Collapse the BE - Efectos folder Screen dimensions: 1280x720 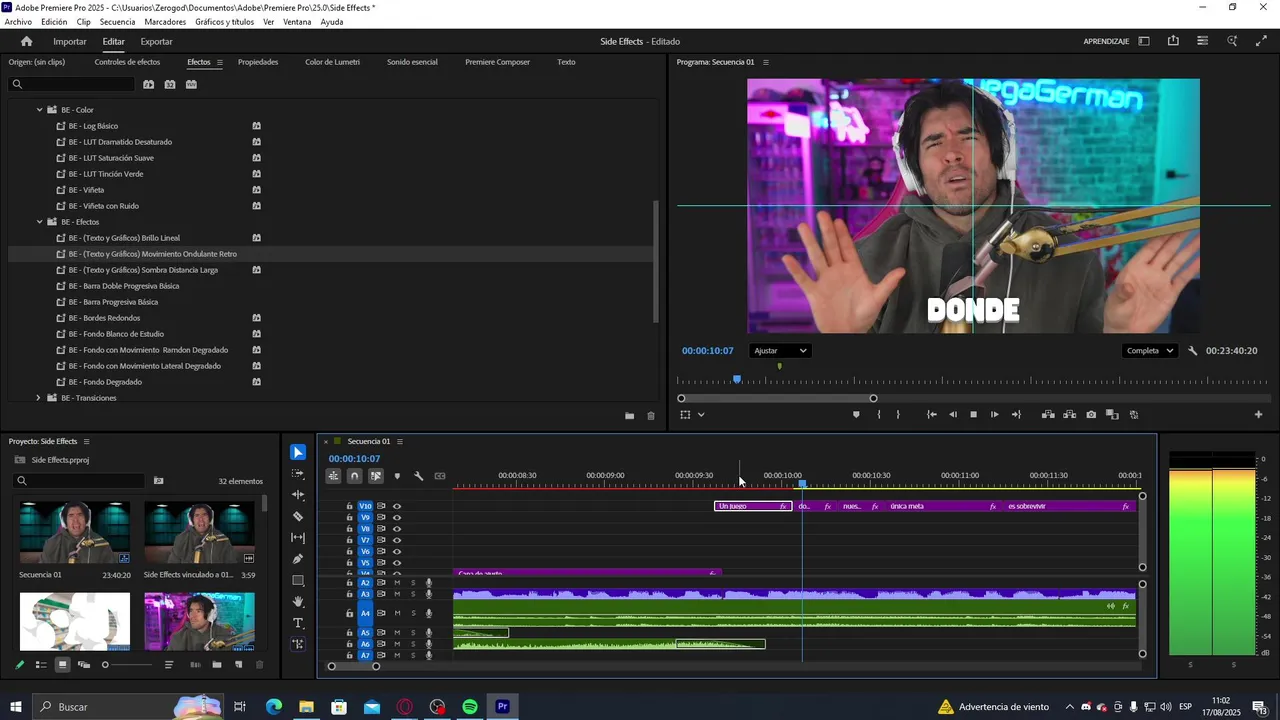point(40,222)
